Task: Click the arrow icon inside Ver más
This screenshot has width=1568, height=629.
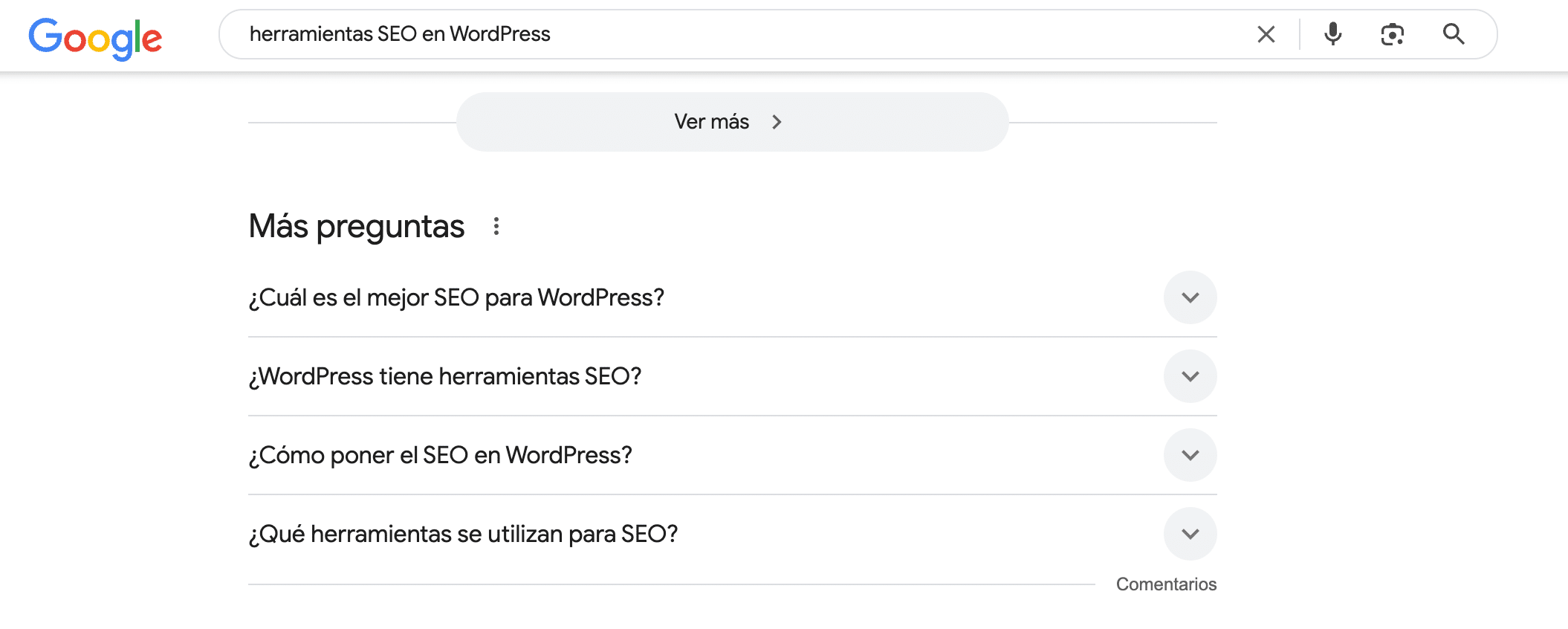Action: tap(777, 122)
